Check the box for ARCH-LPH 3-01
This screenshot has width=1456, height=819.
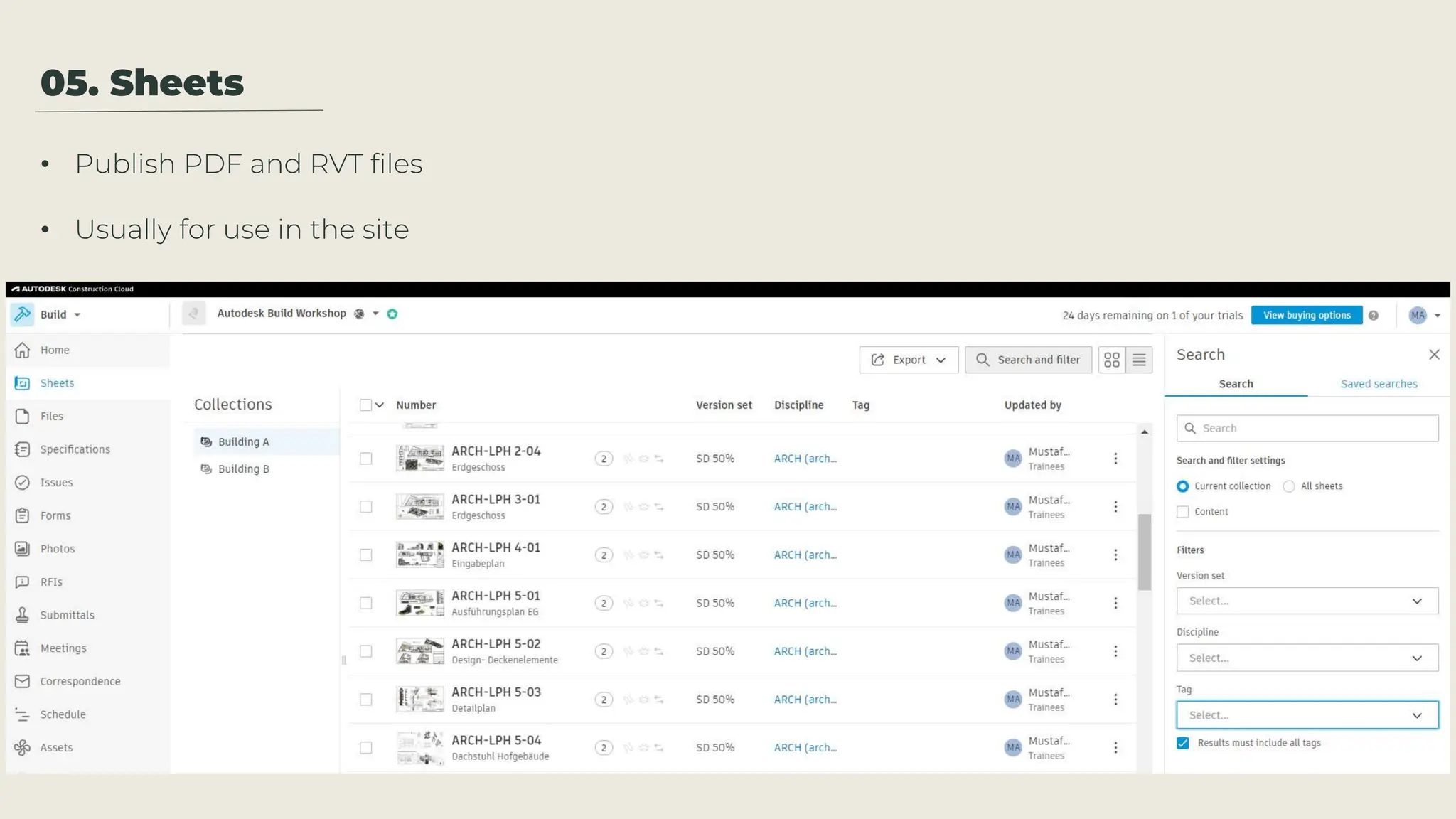[x=365, y=506]
